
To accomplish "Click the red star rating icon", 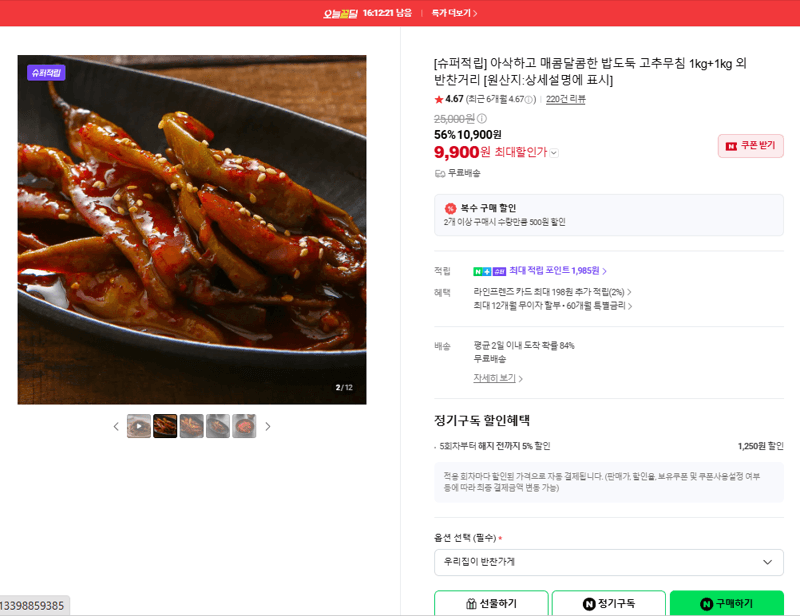I will [x=439, y=100].
